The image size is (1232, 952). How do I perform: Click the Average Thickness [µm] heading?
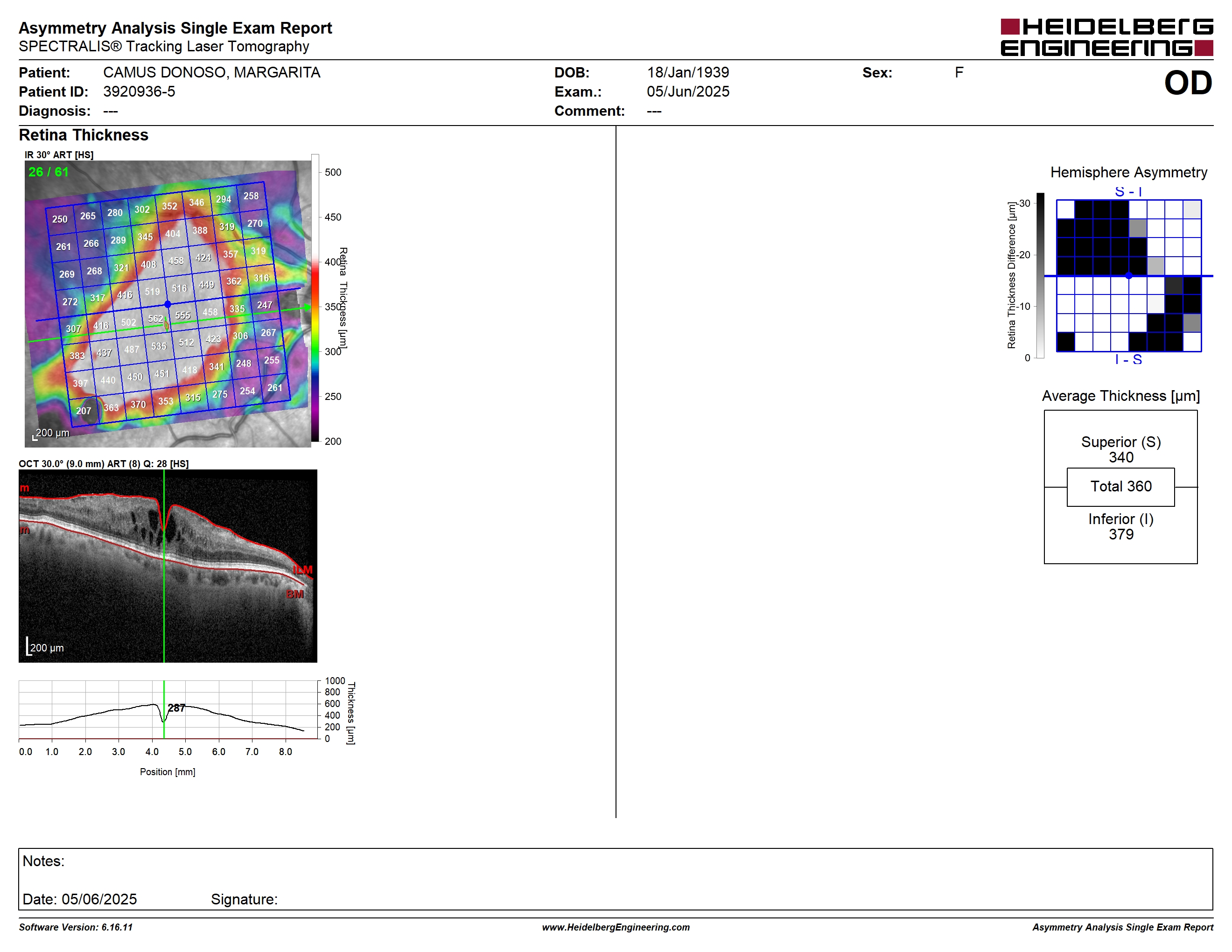click(x=1121, y=397)
